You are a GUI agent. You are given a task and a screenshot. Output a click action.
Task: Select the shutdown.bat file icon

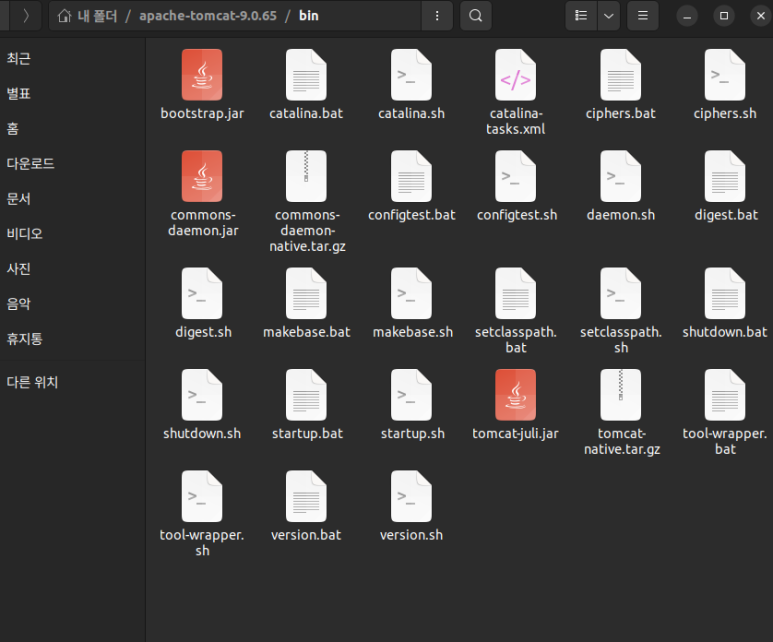click(x=725, y=294)
